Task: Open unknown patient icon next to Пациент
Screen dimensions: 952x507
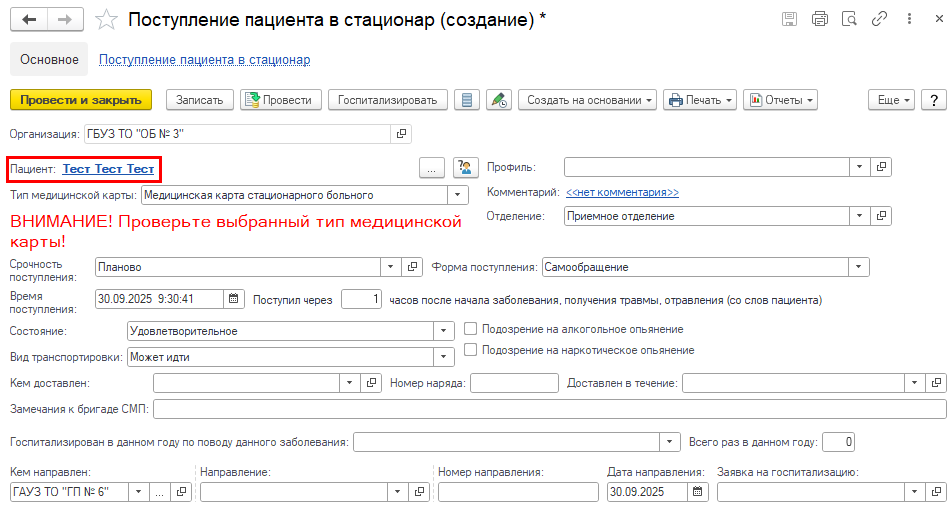Action: tap(464, 168)
